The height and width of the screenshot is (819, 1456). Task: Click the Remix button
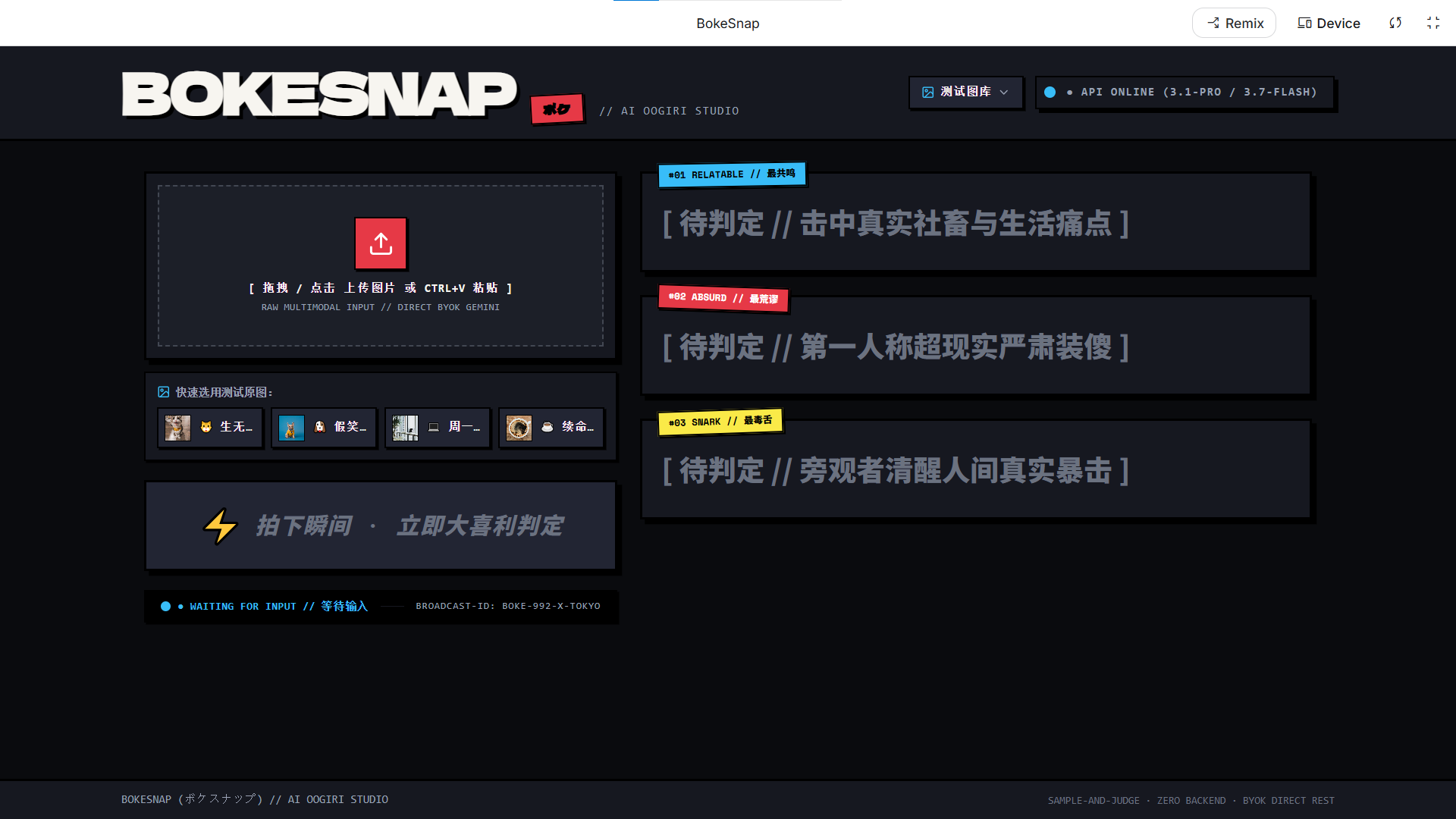point(1235,24)
